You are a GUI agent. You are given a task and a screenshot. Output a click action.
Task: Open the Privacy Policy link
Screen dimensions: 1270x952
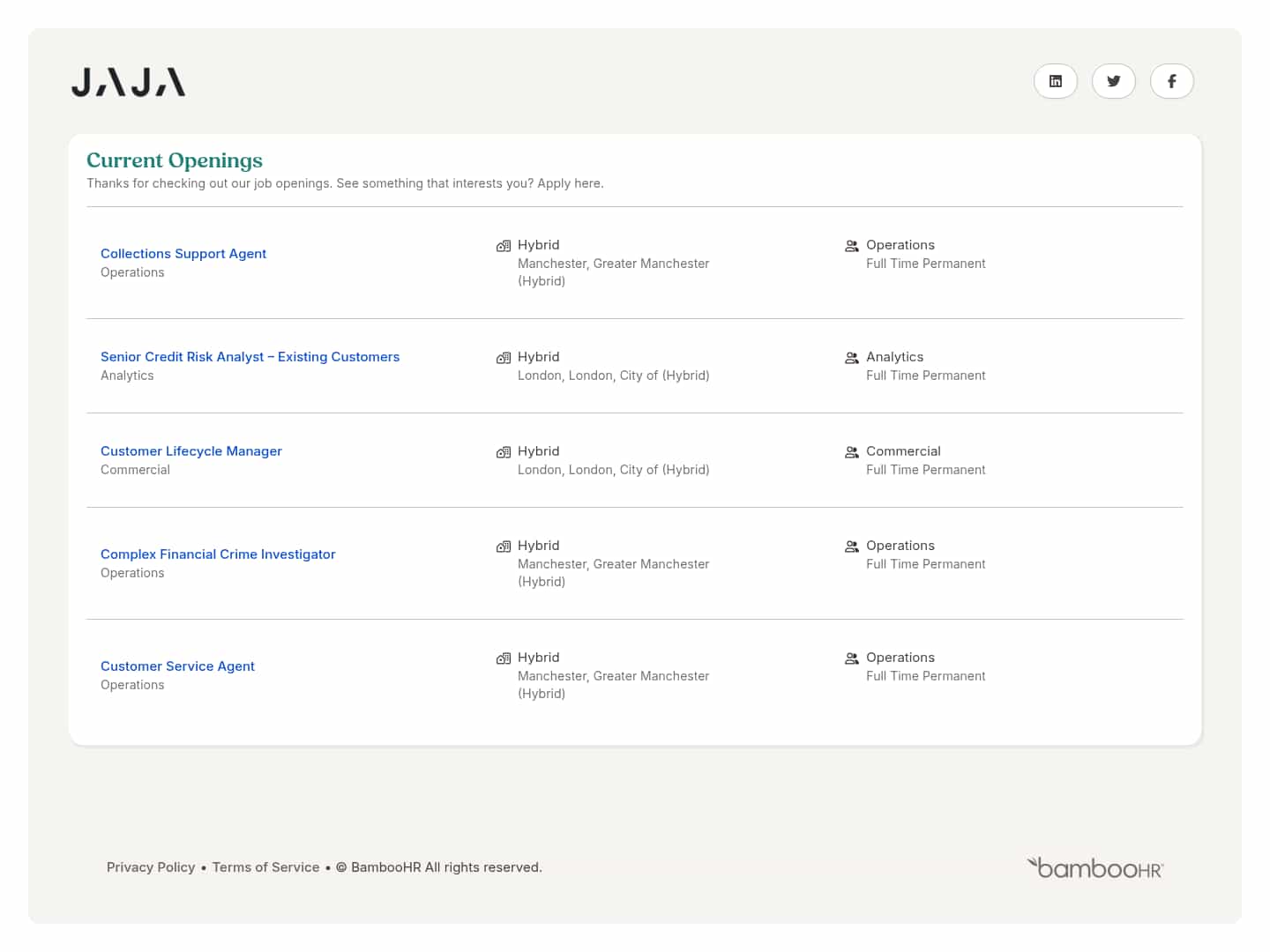coord(151,867)
